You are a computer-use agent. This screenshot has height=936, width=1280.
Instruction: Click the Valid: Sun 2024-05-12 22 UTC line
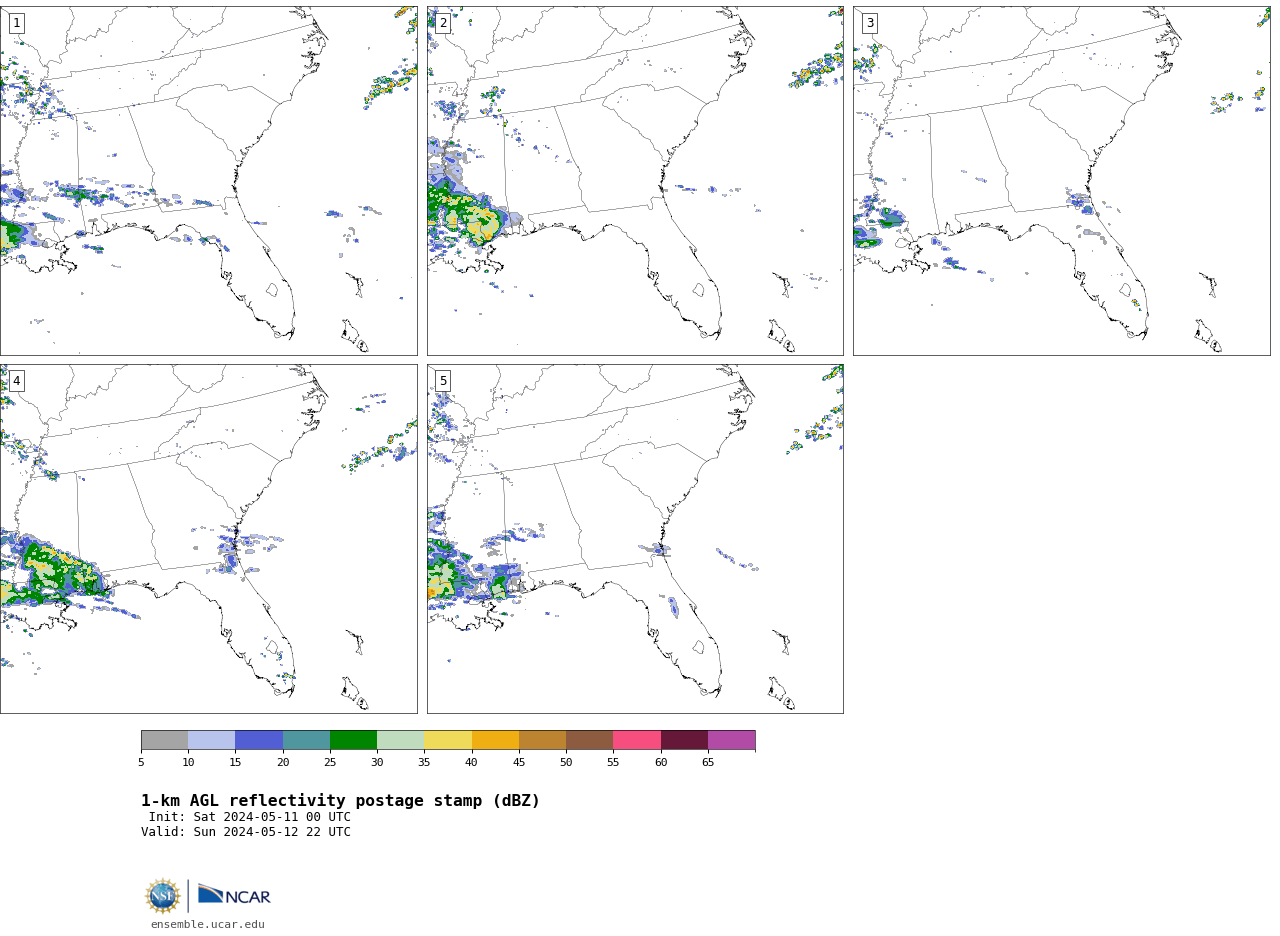(x=246, y=832)
